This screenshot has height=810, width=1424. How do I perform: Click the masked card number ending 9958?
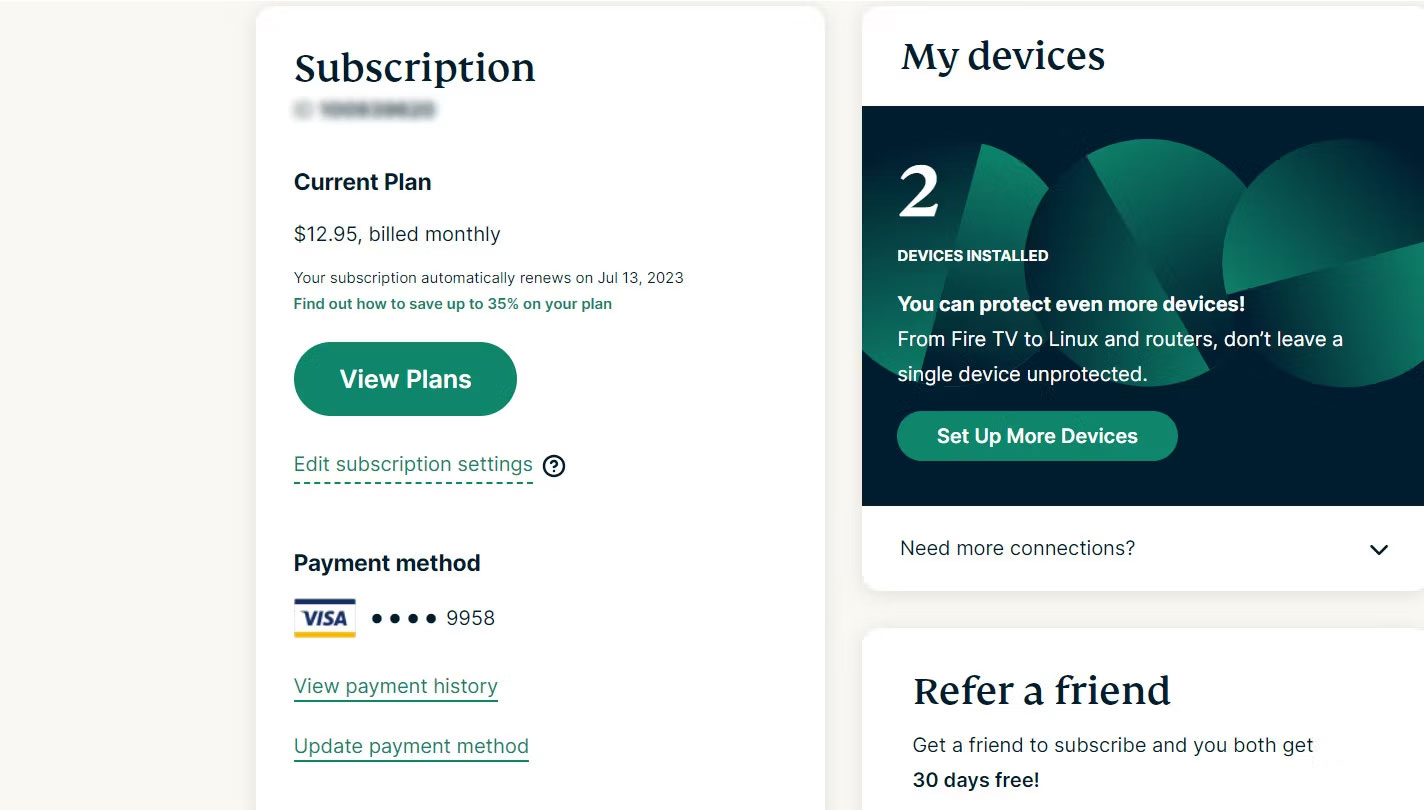tap(433, 618)
